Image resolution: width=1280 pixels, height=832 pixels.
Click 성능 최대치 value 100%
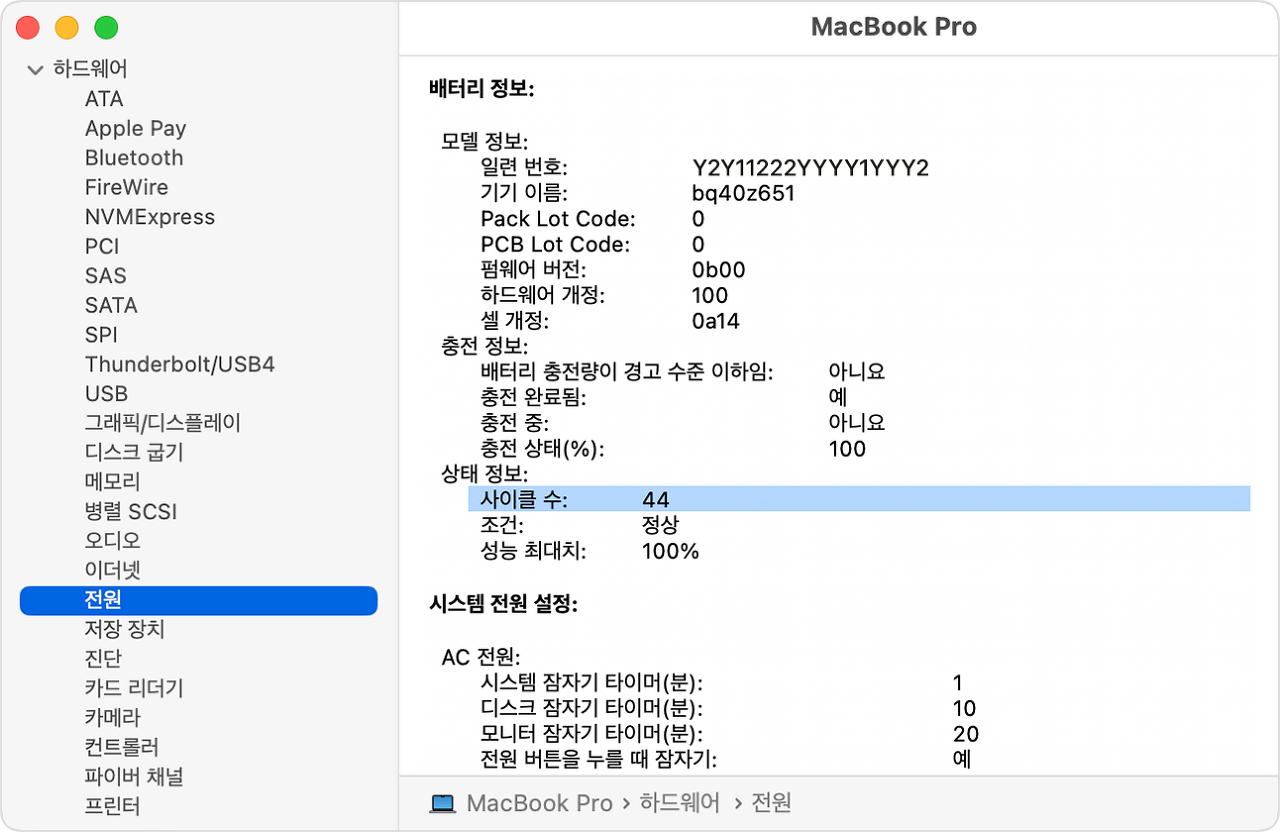(x=671, y=551)
